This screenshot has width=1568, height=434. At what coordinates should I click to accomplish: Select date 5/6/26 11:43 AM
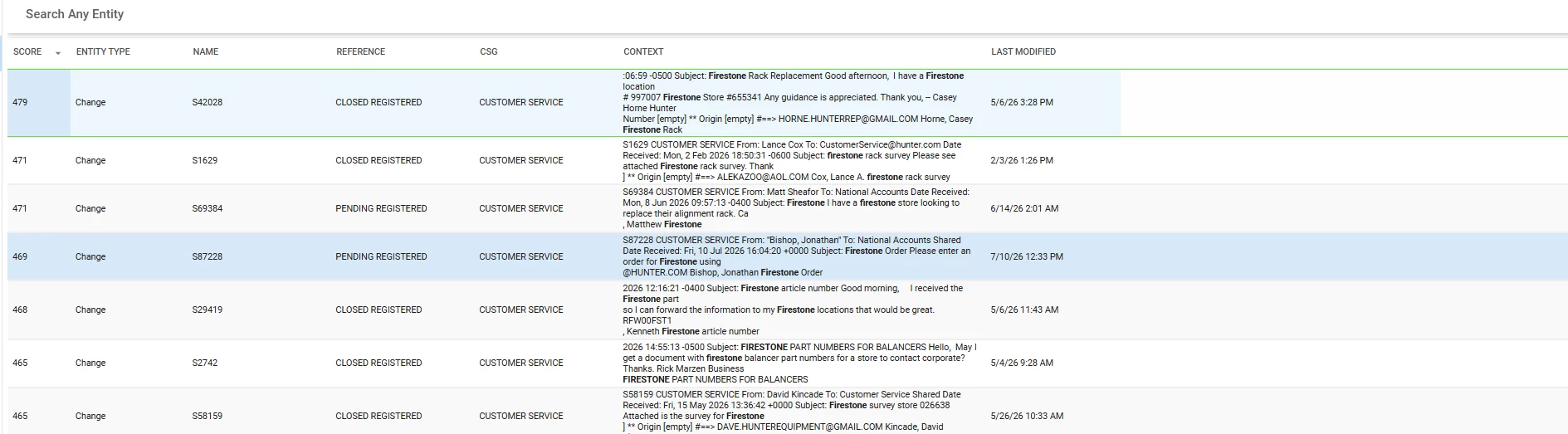point(1024,310)
